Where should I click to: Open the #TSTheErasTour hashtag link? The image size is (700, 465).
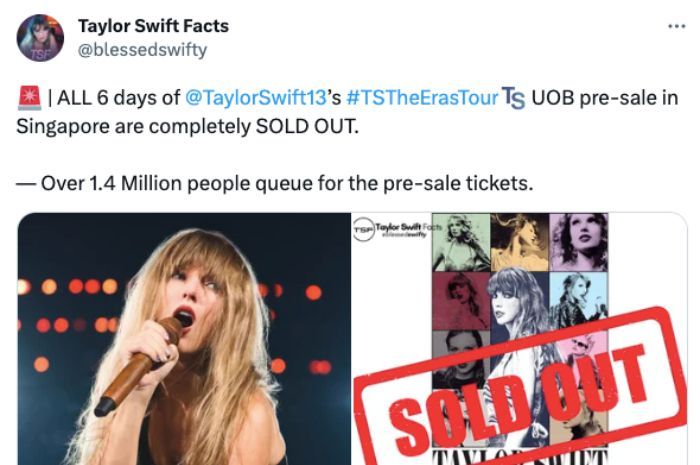[422, 98]
